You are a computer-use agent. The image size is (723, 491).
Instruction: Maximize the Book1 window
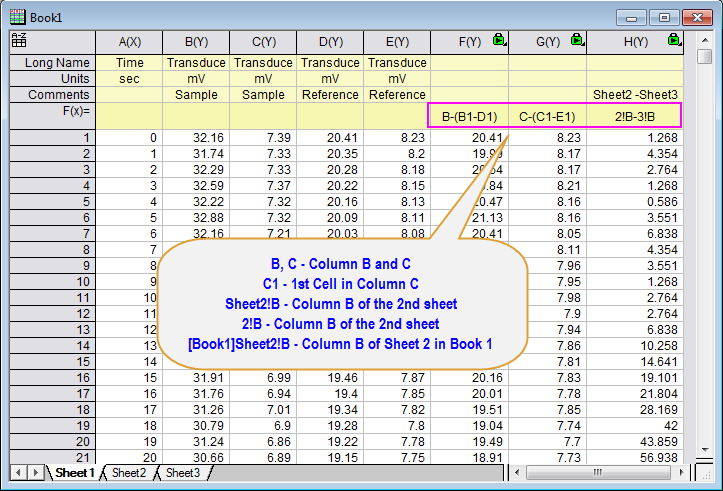[662, 16]
